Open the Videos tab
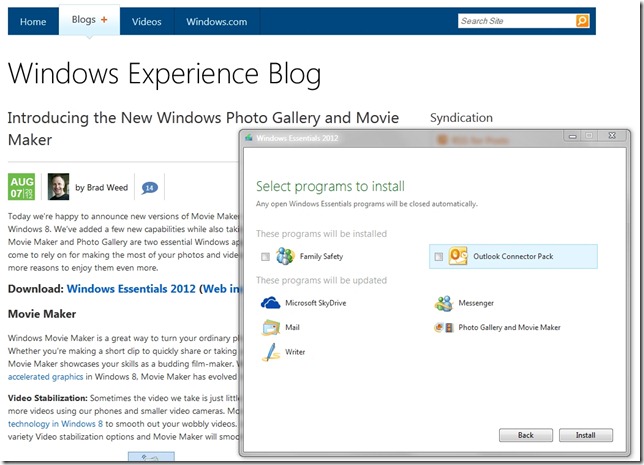 (146, 21)
